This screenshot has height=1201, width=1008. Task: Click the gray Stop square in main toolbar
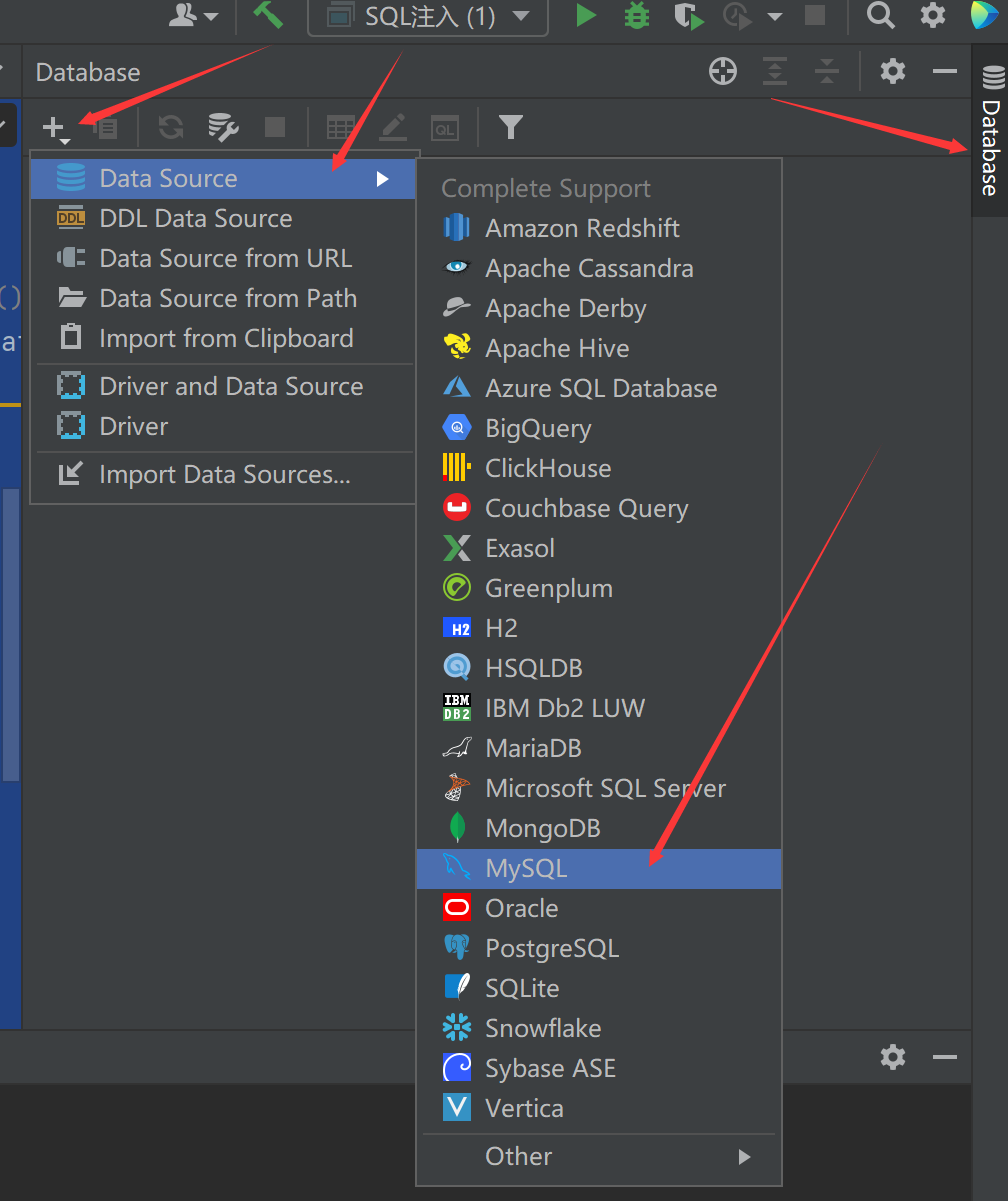(815, 15)
